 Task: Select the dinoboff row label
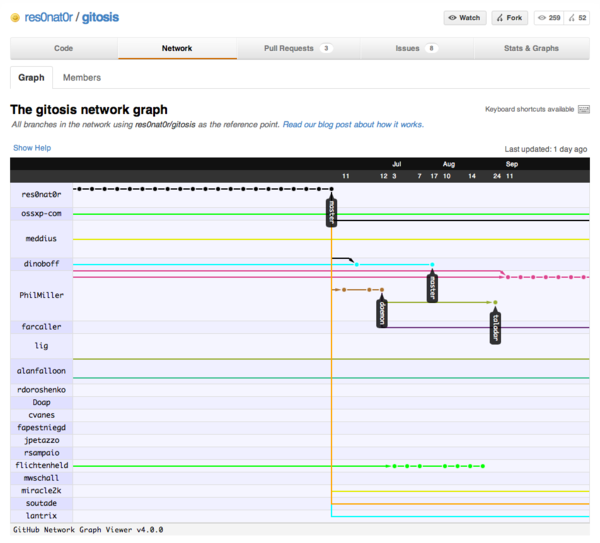pyautogui.click(x=41, y=264)
